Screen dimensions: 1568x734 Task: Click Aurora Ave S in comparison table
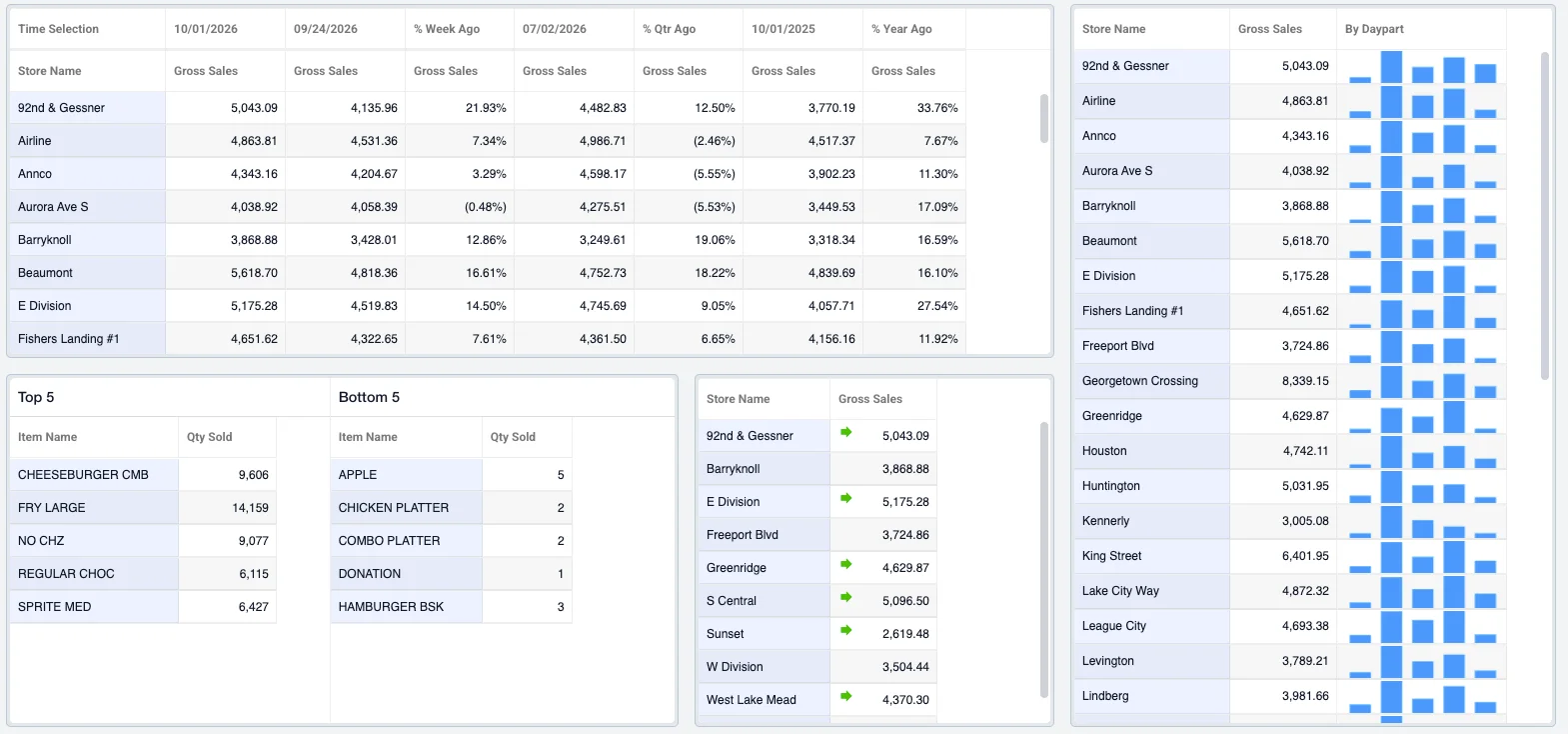pos(53,207)
